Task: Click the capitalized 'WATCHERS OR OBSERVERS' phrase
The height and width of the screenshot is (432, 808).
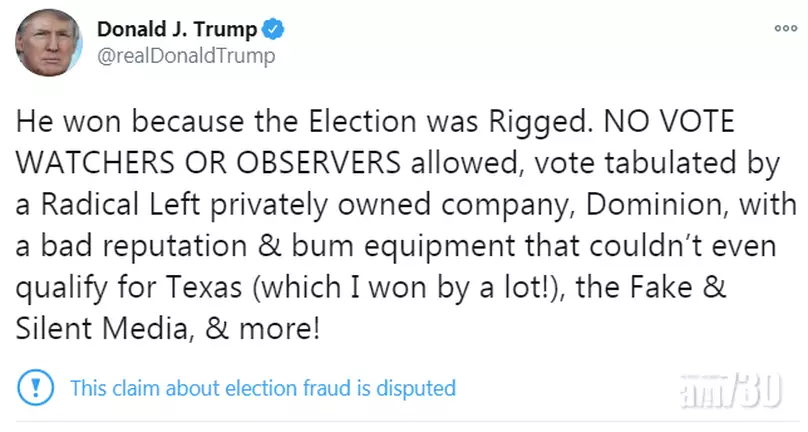Action: point(208,163)
